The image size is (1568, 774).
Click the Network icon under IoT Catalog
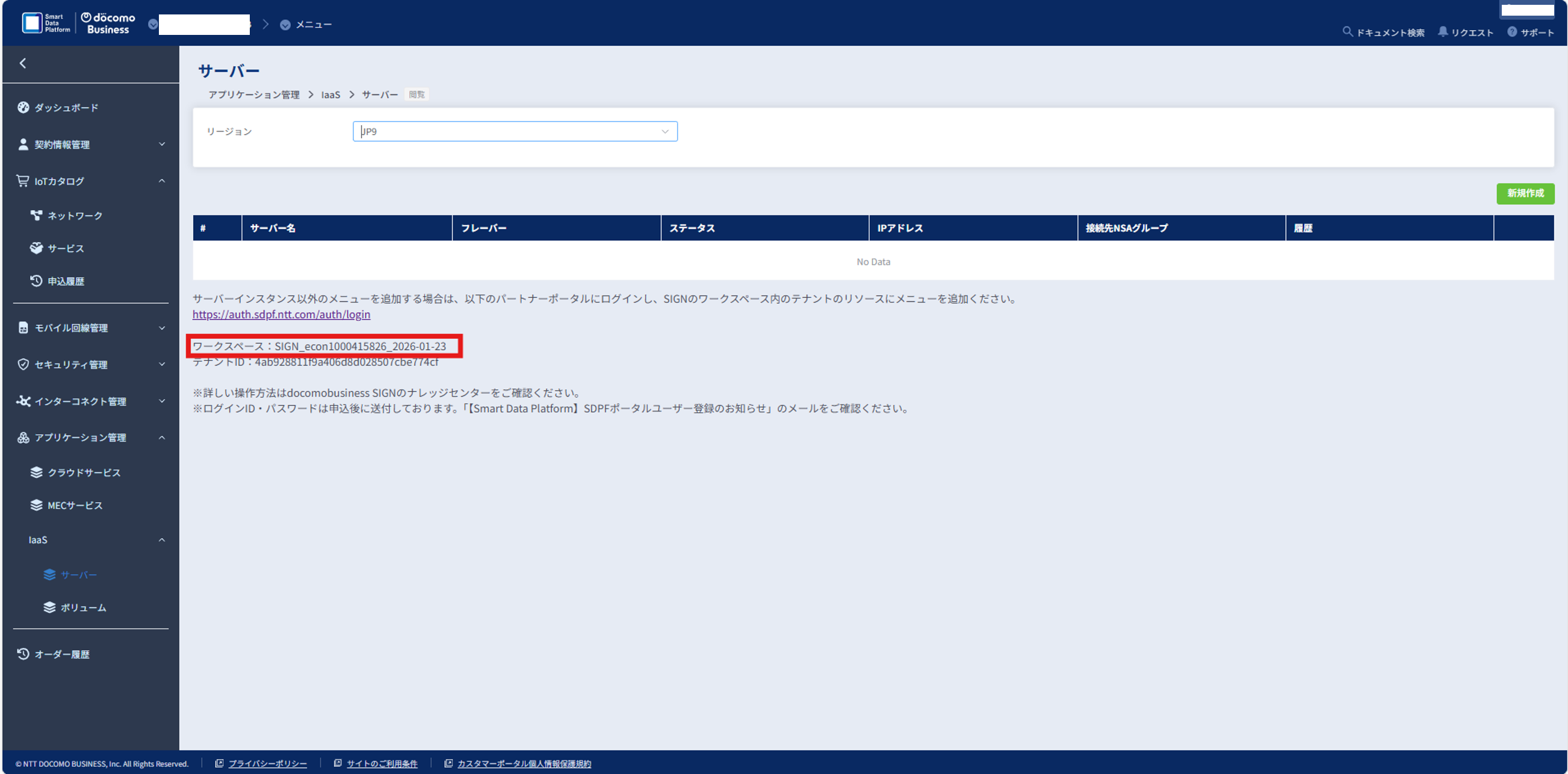pos(37,215)
